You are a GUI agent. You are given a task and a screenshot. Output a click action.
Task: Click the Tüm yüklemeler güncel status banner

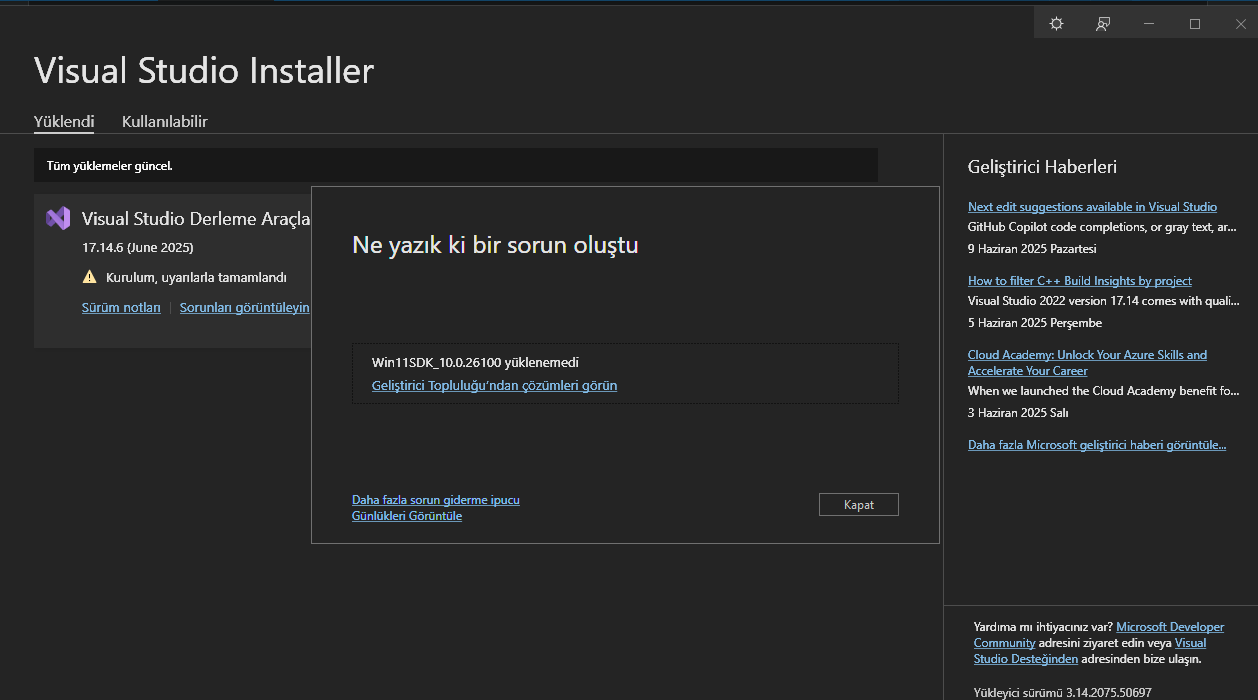[456, 165]
